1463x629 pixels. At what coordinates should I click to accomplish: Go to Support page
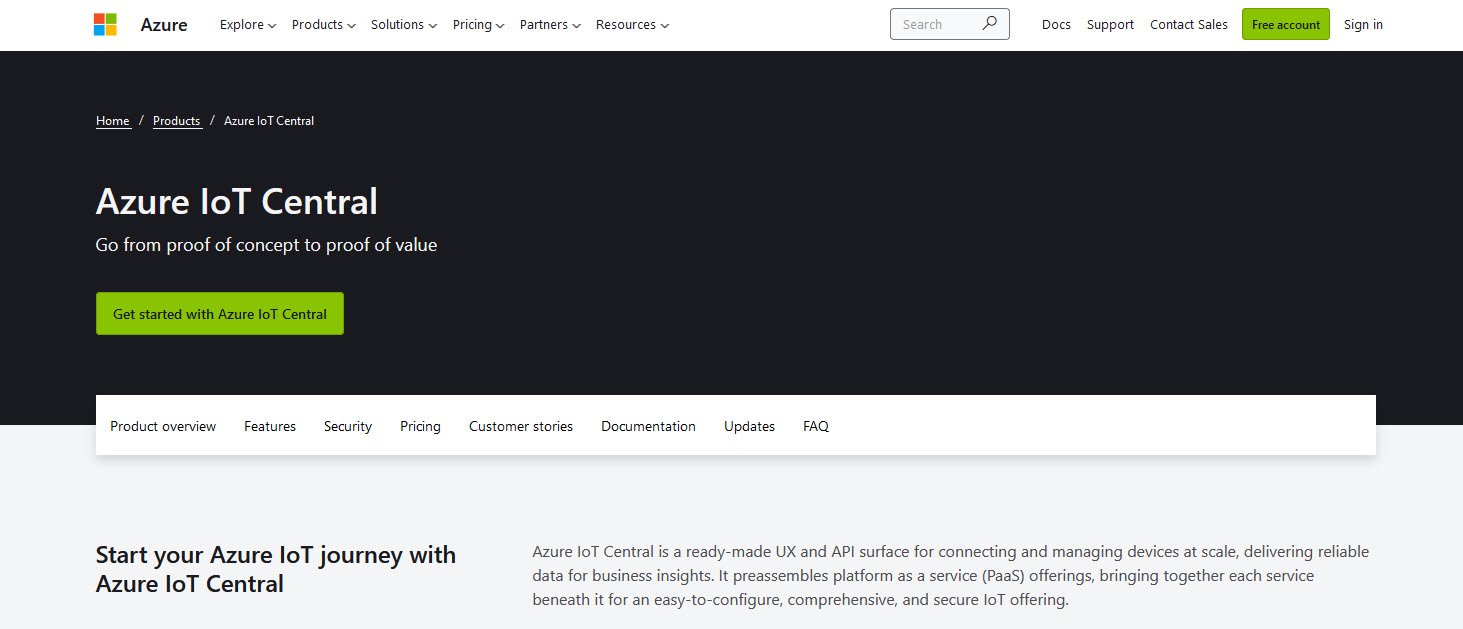point(1110,24)
